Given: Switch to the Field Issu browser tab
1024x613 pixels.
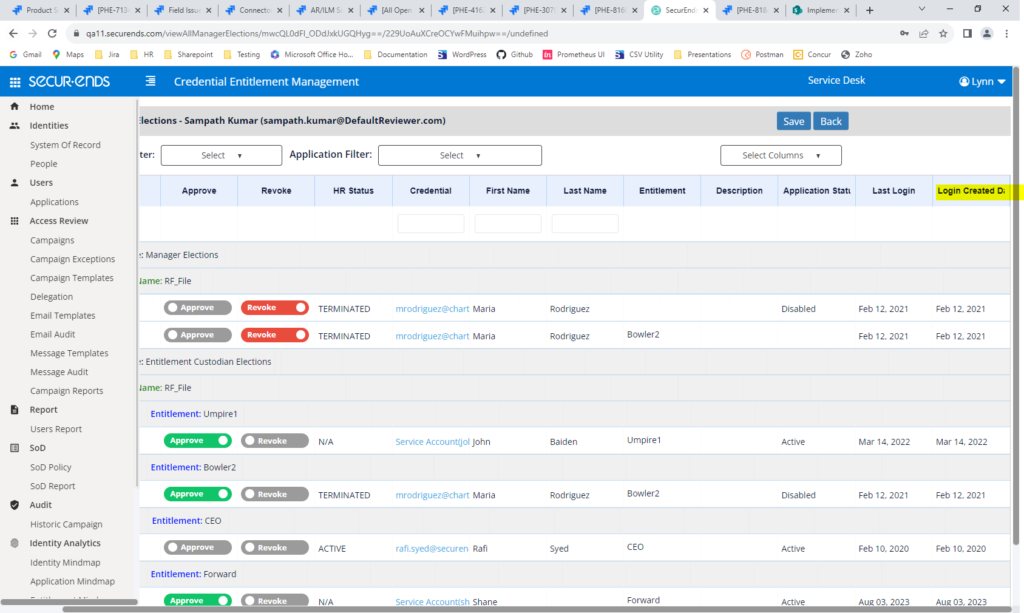Looking at the screenshot, I should pyautogui.click(x=182, y=10).
